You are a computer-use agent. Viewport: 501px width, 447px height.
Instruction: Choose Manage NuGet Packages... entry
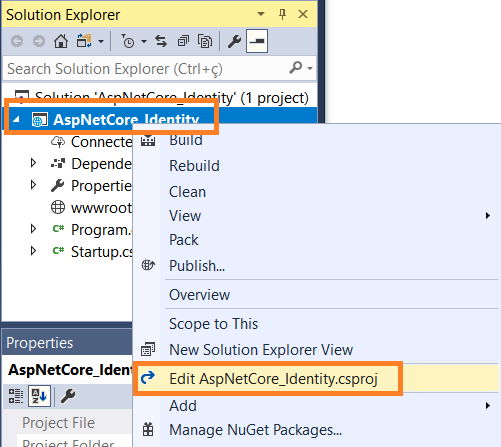255,430
